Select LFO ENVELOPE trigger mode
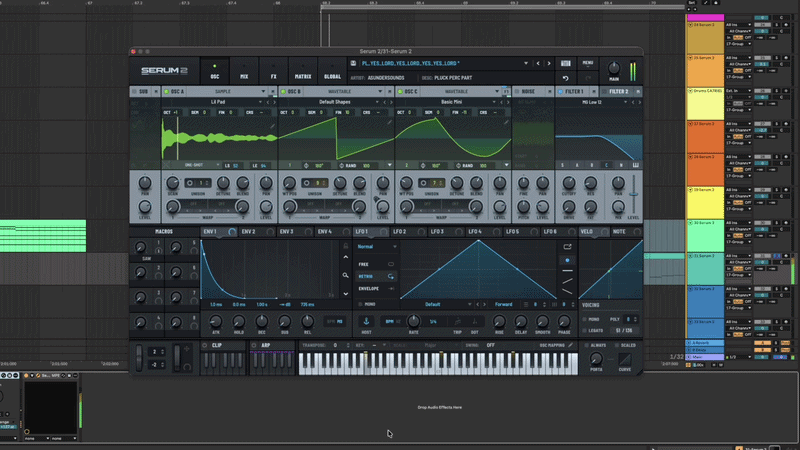This screenshot has height=450, width=800. [x=376, y=289]
